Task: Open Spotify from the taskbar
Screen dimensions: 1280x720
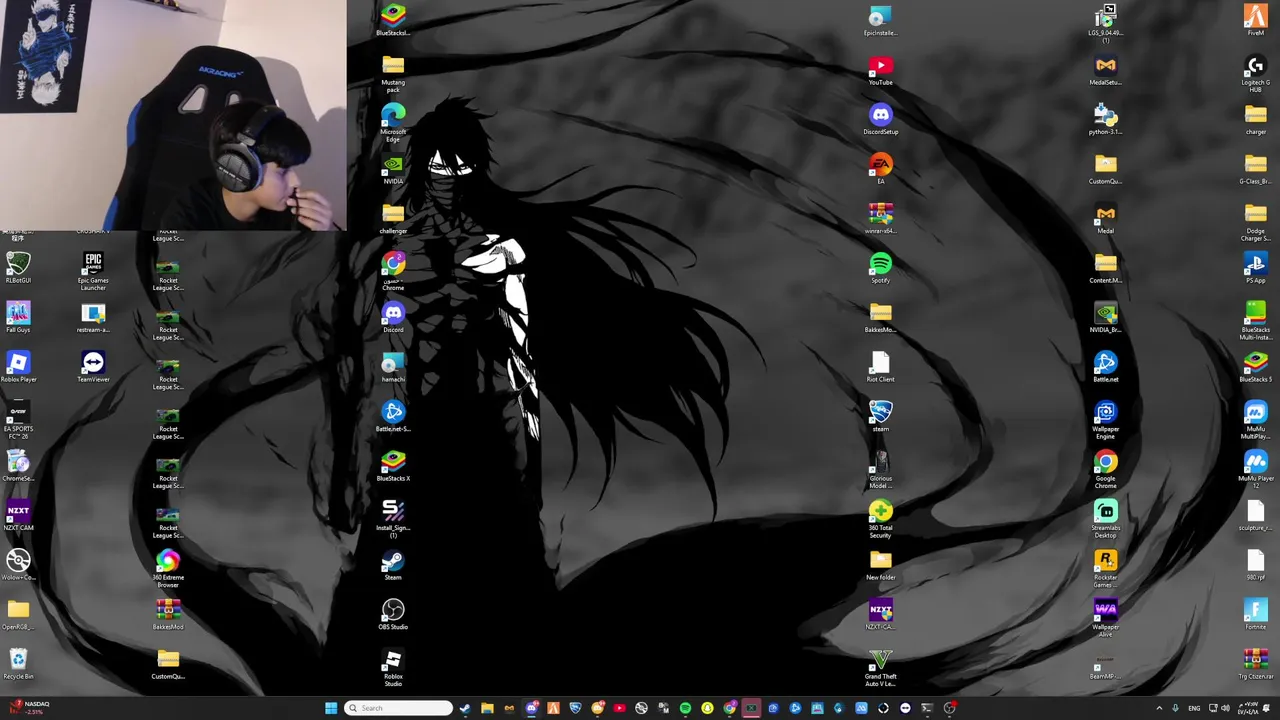Action: 685,708
